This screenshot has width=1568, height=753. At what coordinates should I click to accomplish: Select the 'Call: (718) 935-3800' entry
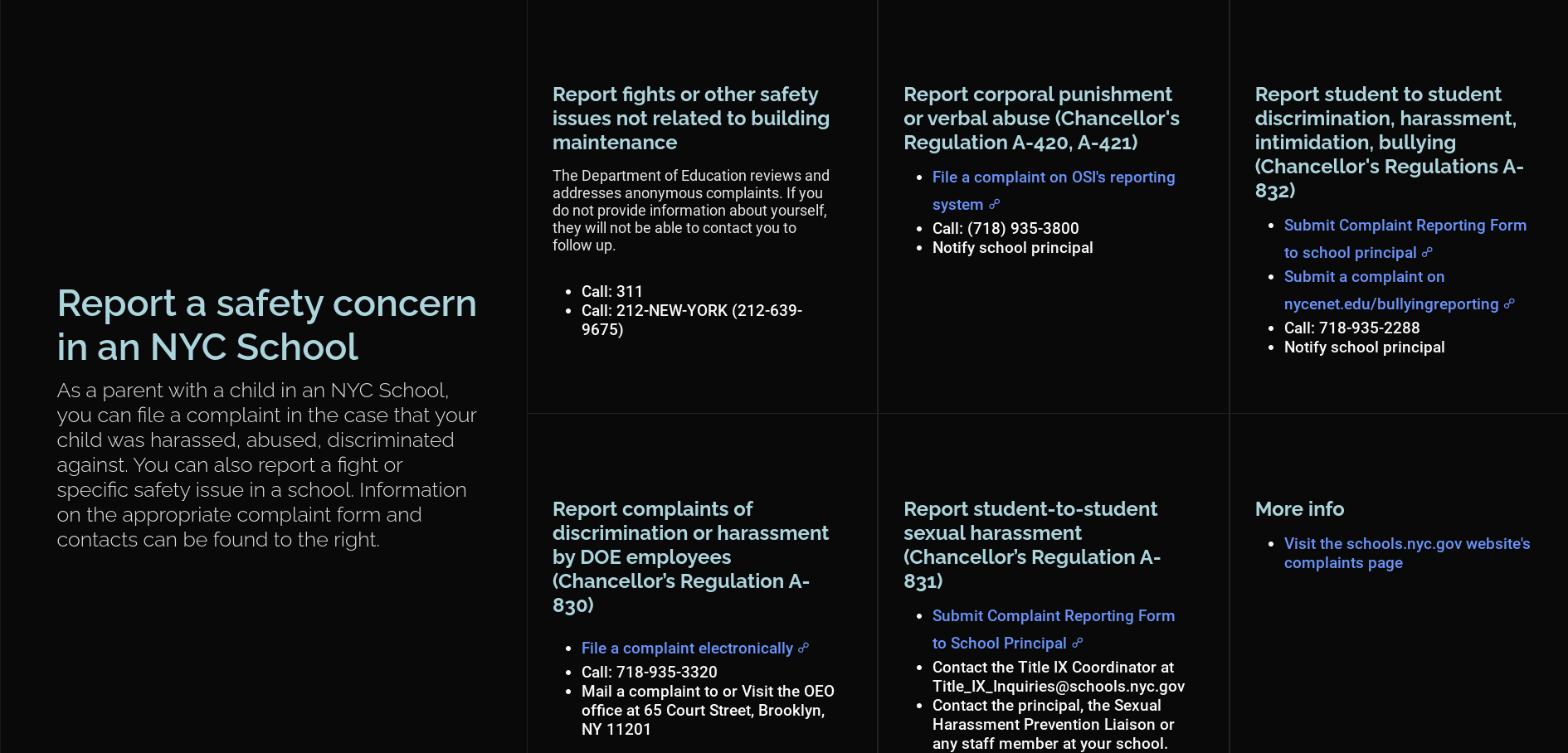1005,228
